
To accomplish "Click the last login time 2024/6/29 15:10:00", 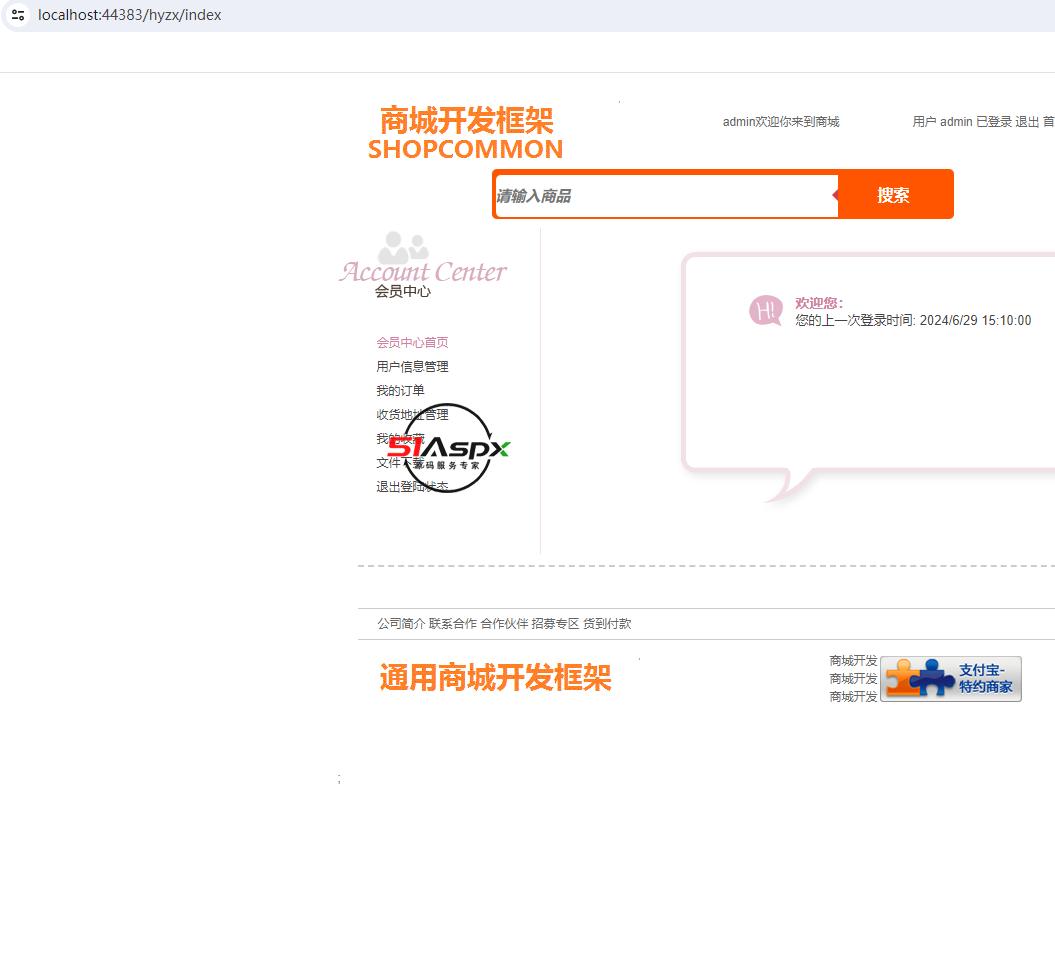I will [975, 320].
